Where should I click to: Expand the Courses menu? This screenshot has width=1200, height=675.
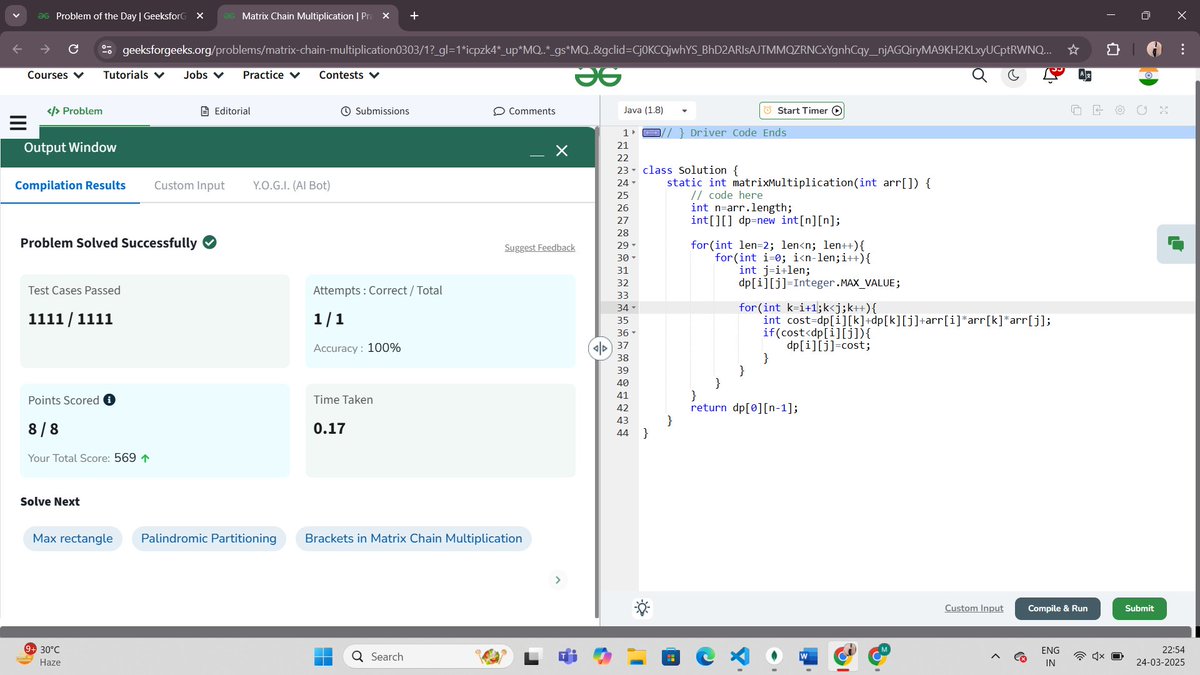55,75
